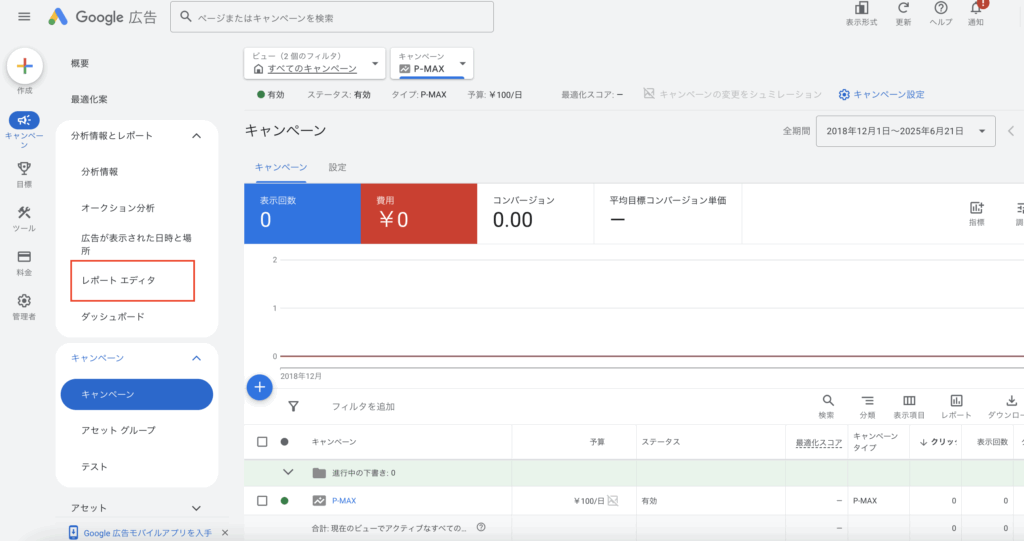Open the Admin gear icon
The width and height of the screenshot is (1024, 541).
click(x=24, y=301)
